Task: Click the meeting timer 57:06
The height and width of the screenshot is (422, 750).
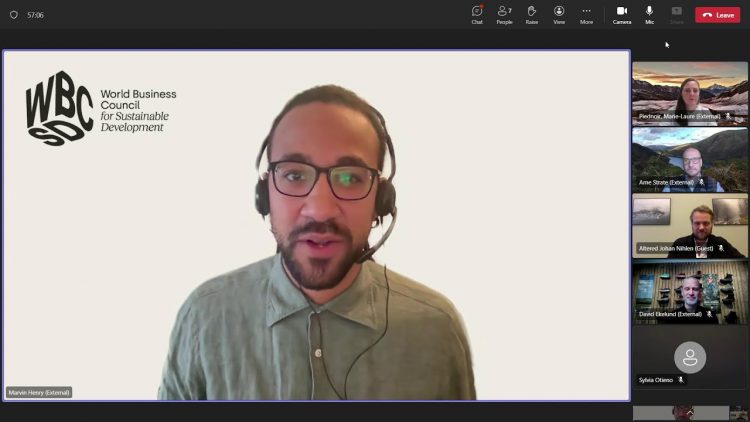Action: [x=35, y=15]
